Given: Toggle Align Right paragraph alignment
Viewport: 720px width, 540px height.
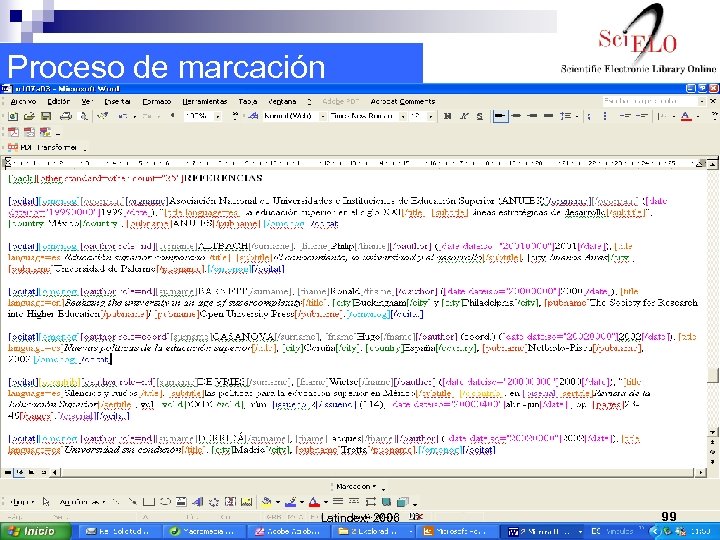Looking at the screenshot, I should click(x=533, y=117).
